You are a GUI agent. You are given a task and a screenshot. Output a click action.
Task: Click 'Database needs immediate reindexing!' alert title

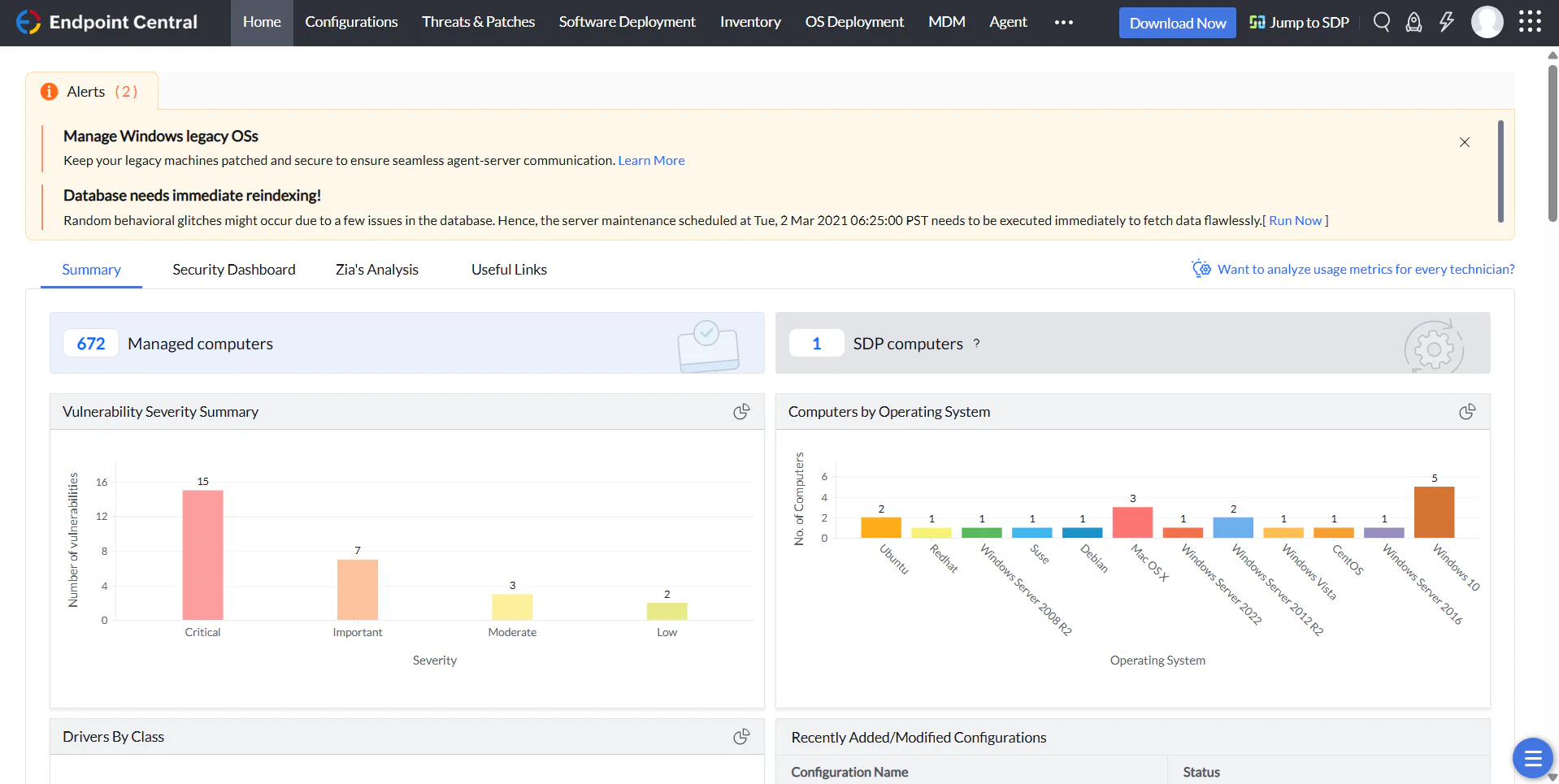(192, 196)
